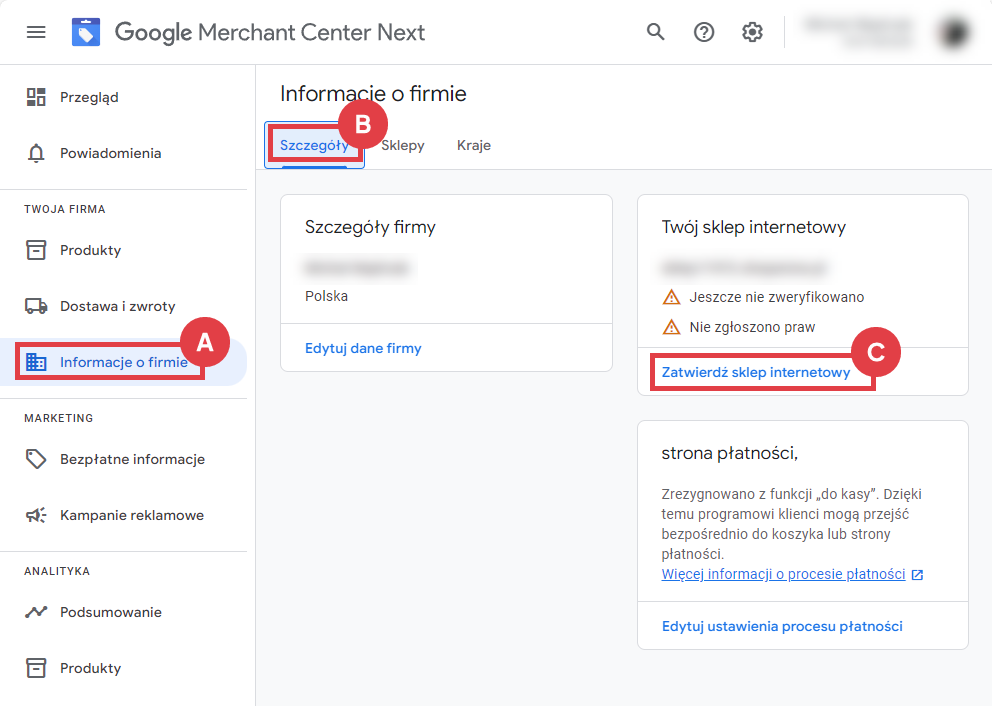Open Podsumowanie under Analityka
992x706 pixels.
point(111,612)
